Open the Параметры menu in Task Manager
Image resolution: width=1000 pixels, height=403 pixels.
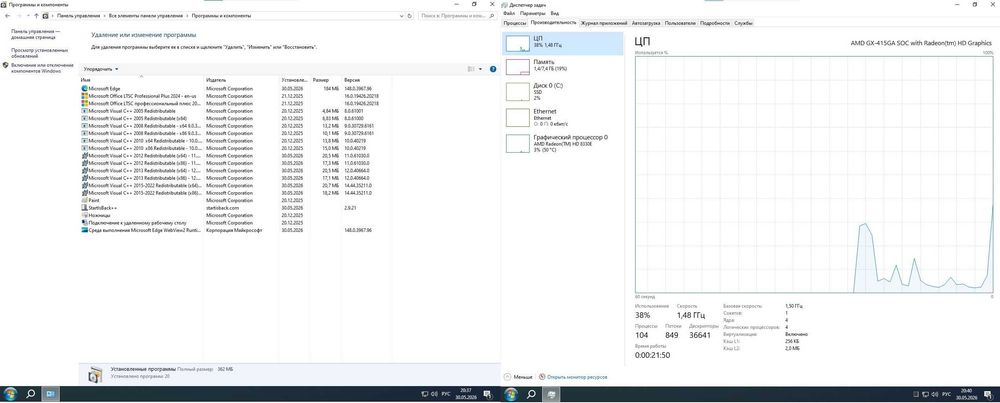click(x=533, y=13)
